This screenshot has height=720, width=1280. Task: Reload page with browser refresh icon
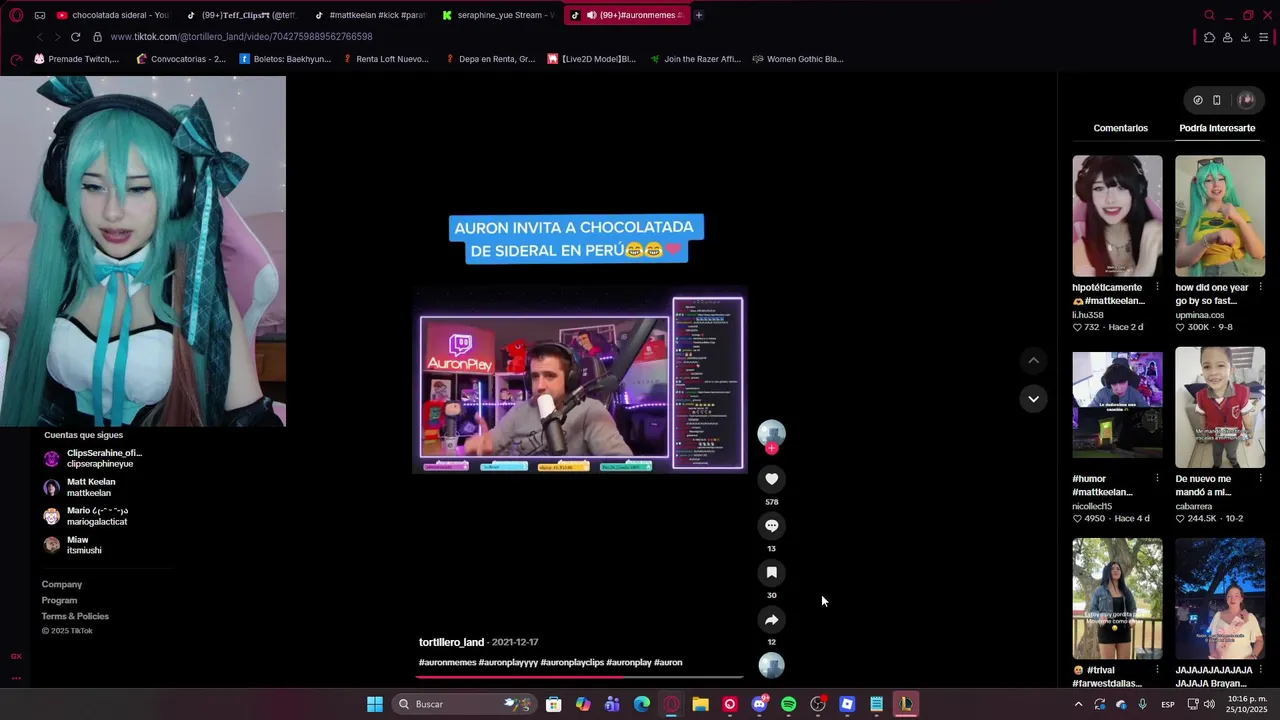click(75, 37)
